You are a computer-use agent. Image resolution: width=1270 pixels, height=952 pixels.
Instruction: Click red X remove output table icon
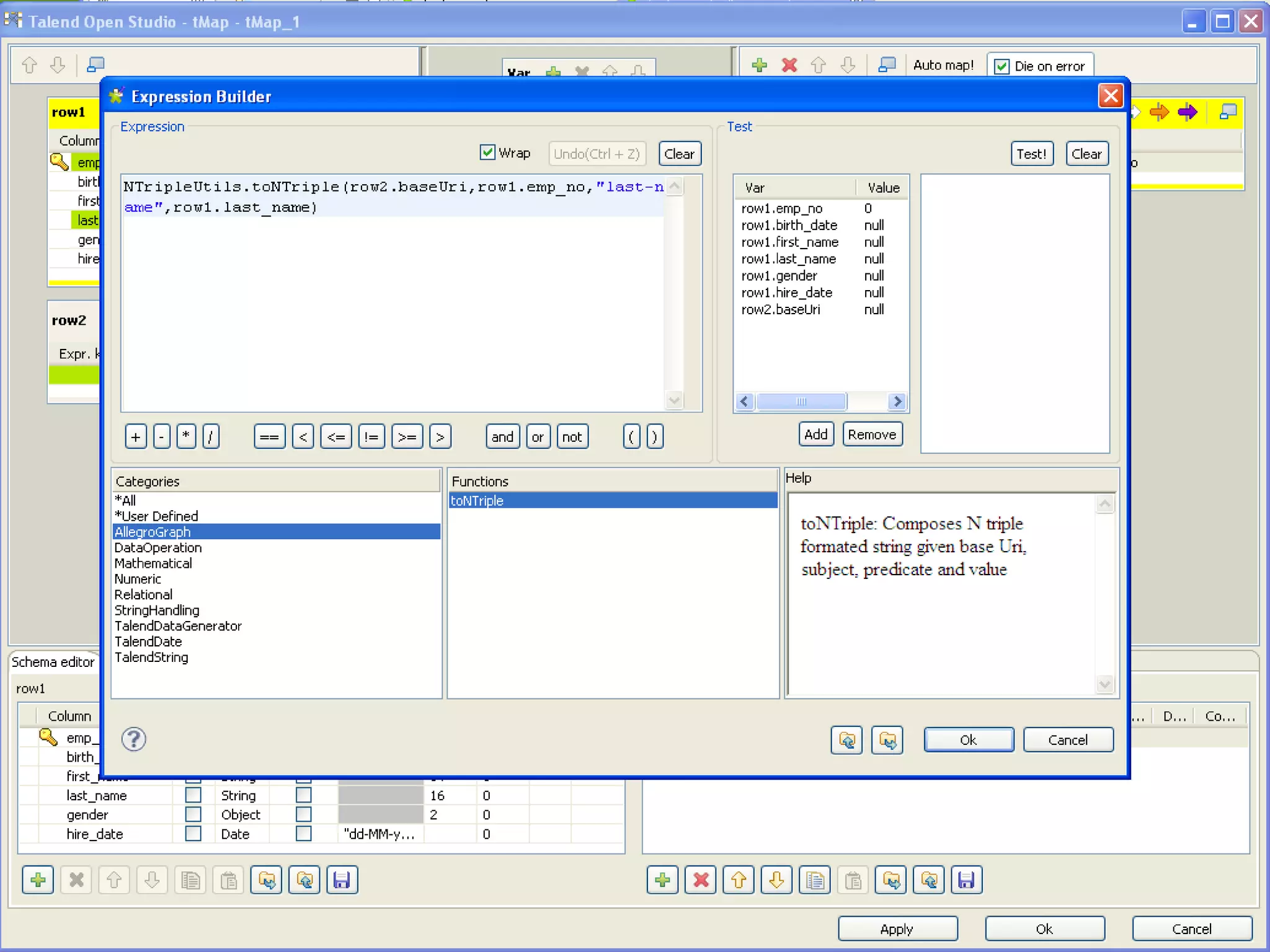789,65
